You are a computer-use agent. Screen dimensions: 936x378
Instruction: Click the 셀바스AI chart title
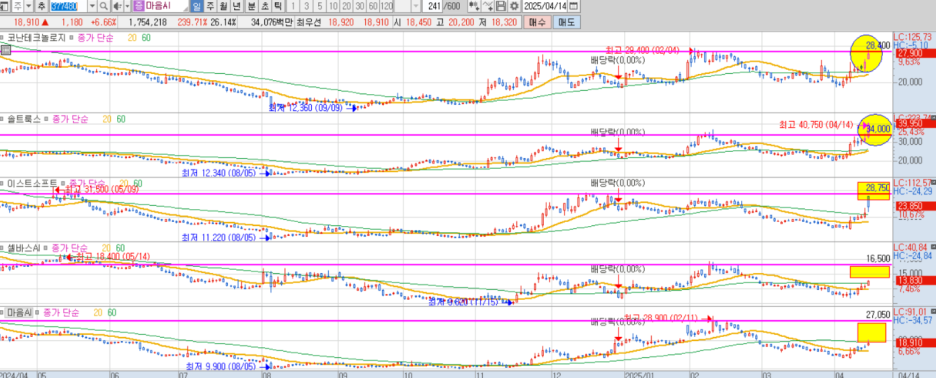(x=24, y=247)
